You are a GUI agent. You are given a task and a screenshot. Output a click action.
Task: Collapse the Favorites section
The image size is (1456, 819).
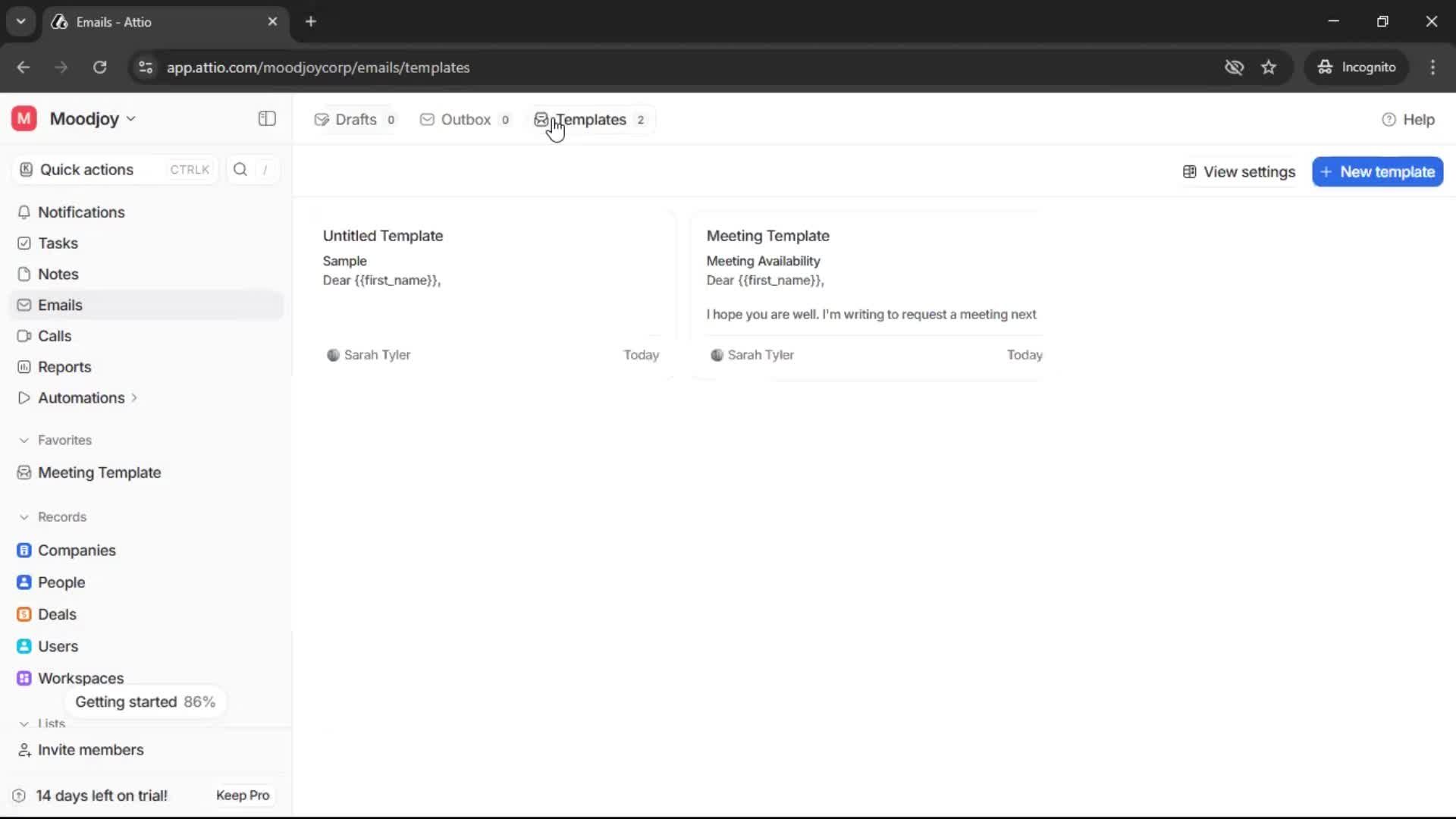pos(24,441)
